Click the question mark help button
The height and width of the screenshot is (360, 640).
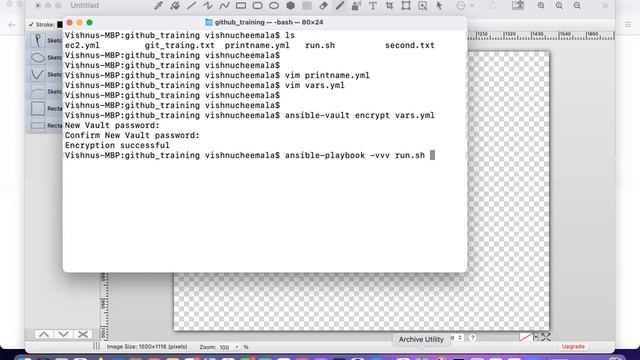(x=473, y=338)
